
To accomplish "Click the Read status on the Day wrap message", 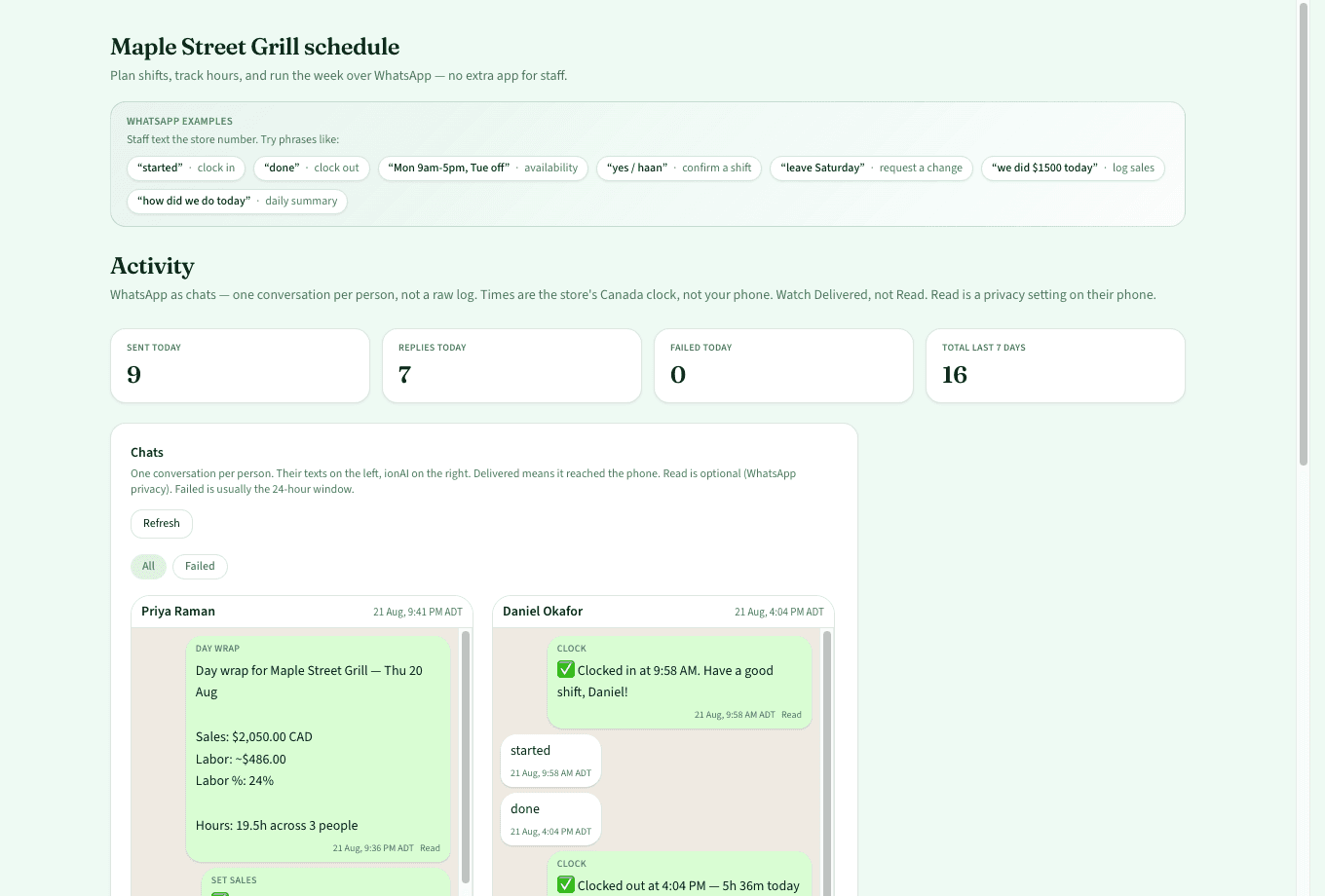I will coord(430,848).
